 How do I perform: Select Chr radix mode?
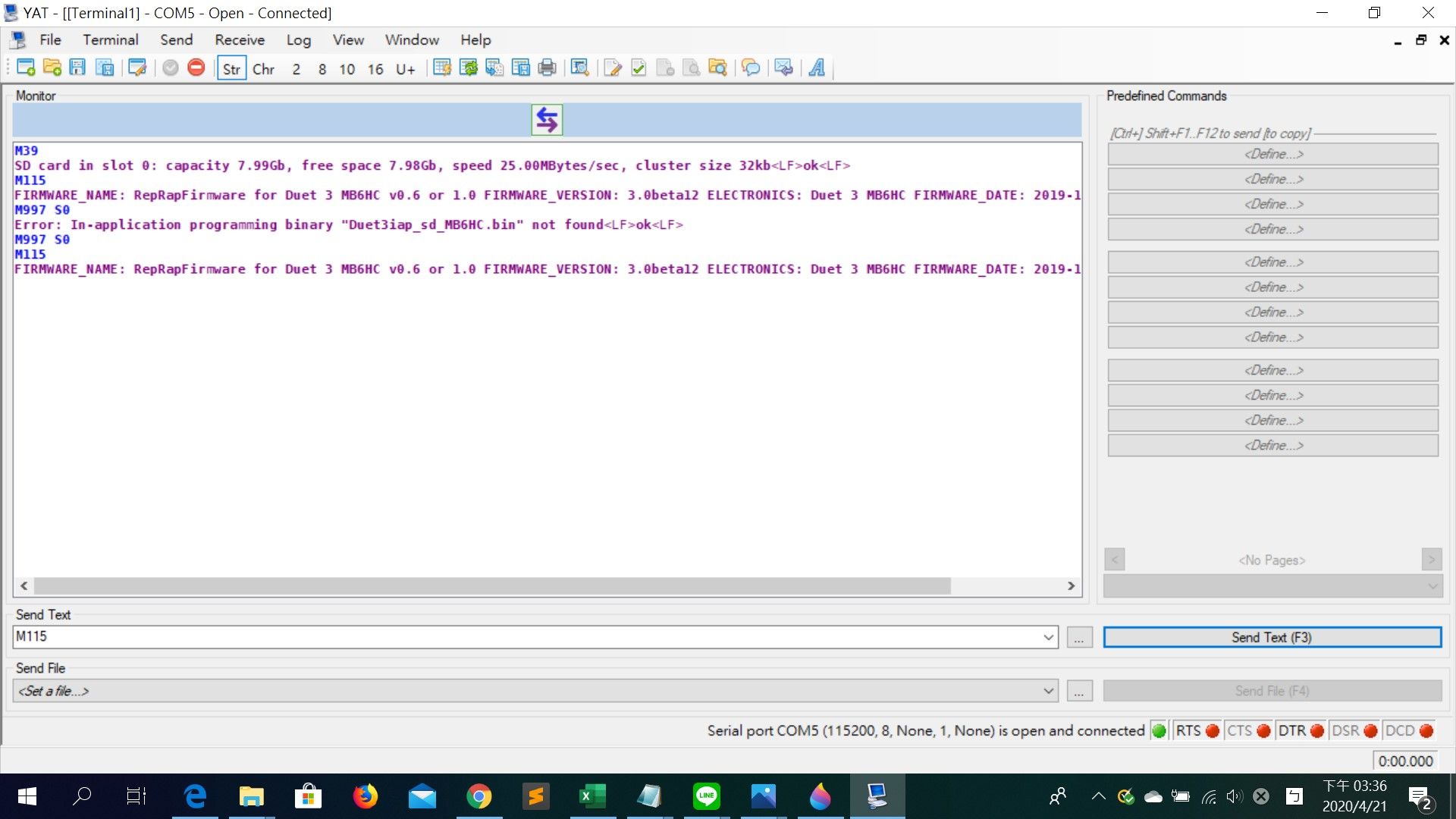263,68
